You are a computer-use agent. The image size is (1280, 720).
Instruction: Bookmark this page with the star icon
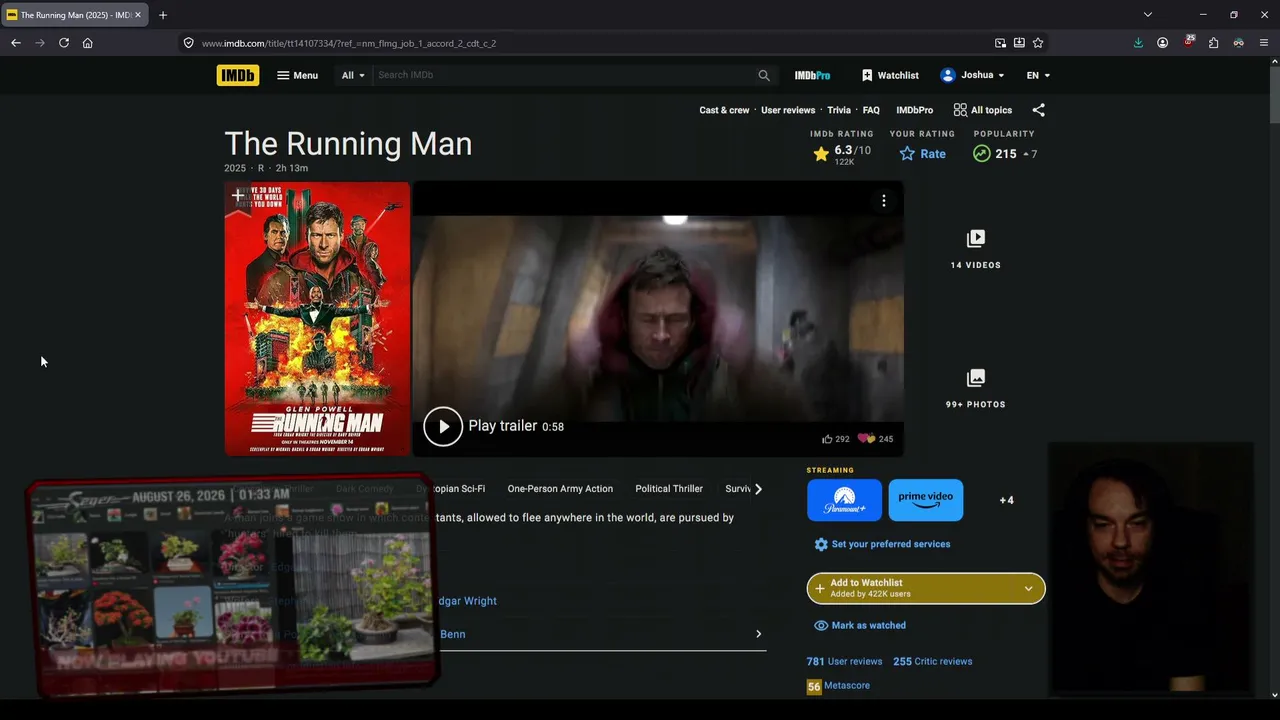[1038, 43]
